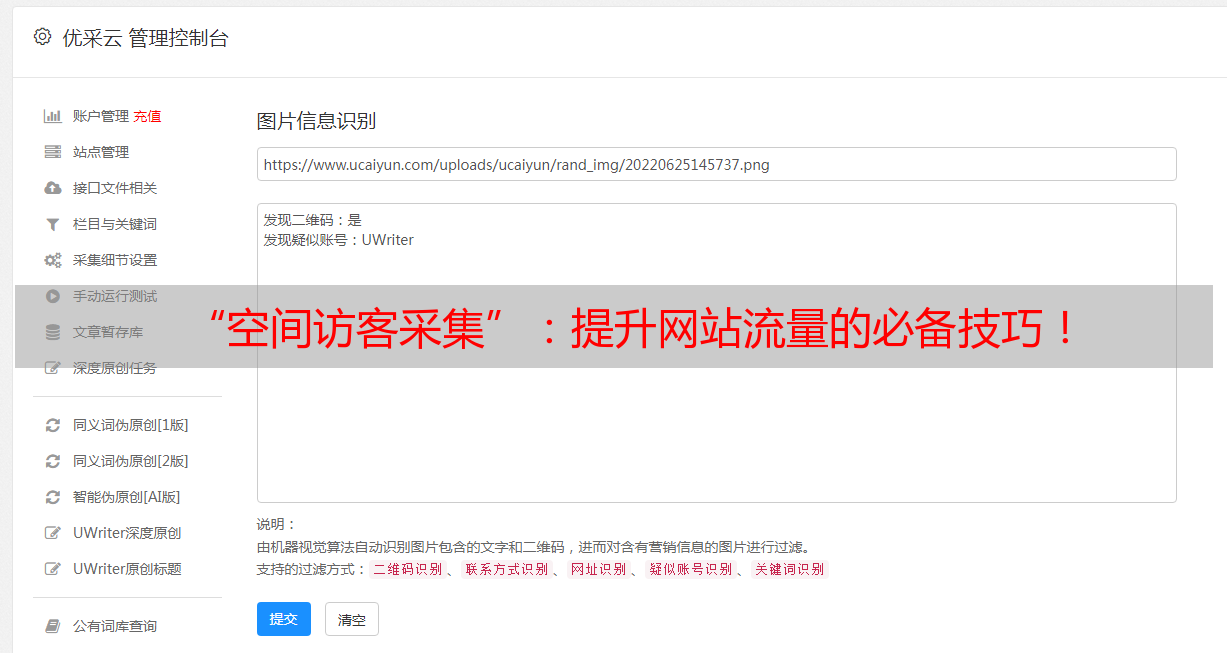Screen dimensions: 1227x653
Task: Click the edit icon next to UWriter深度原创
Action: click(x=53, y=533)
